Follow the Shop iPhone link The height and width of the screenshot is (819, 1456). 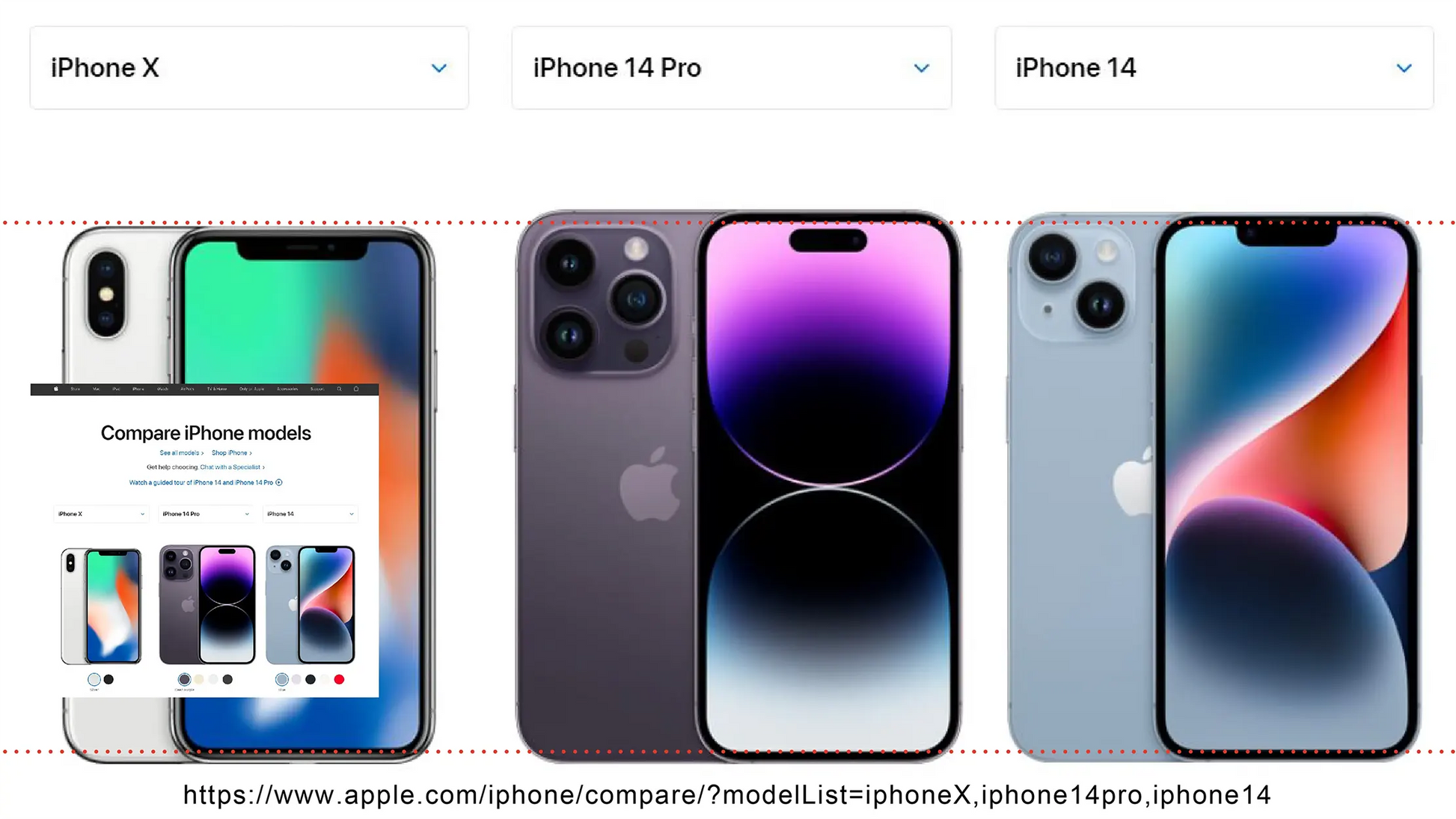click(231, 453)
